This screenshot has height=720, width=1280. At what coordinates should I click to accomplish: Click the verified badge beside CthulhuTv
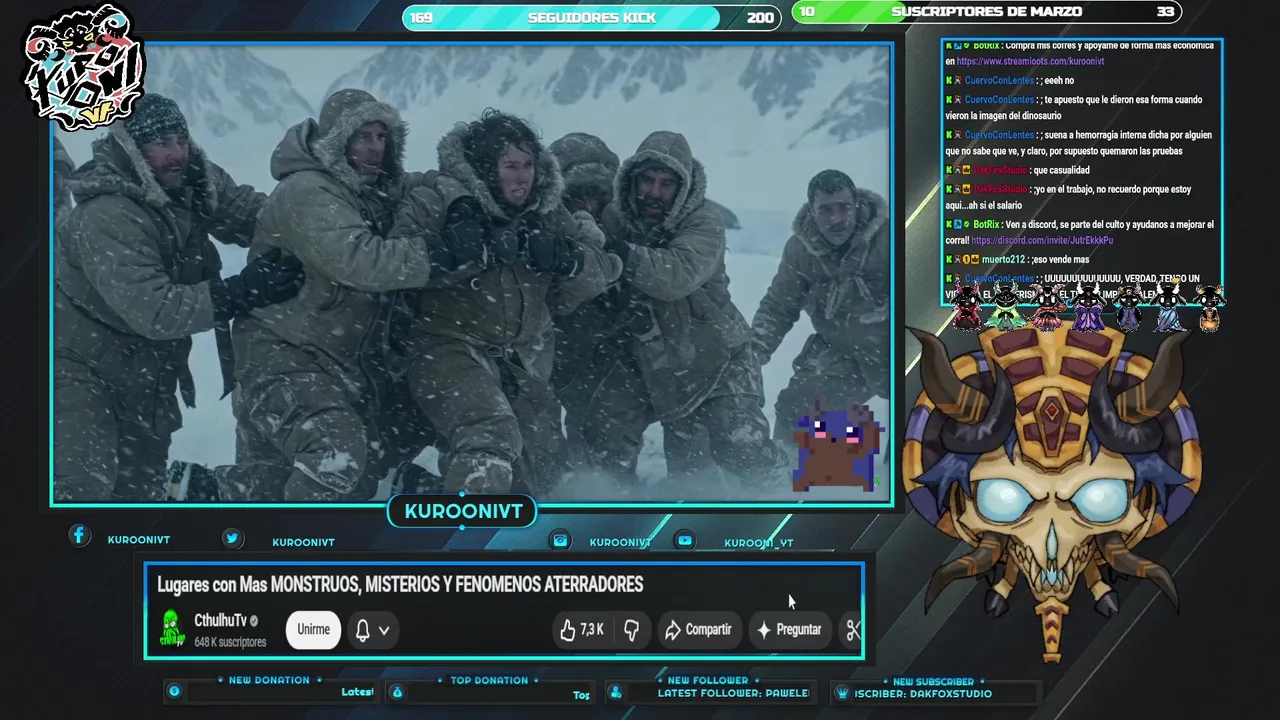coord(254,621)
